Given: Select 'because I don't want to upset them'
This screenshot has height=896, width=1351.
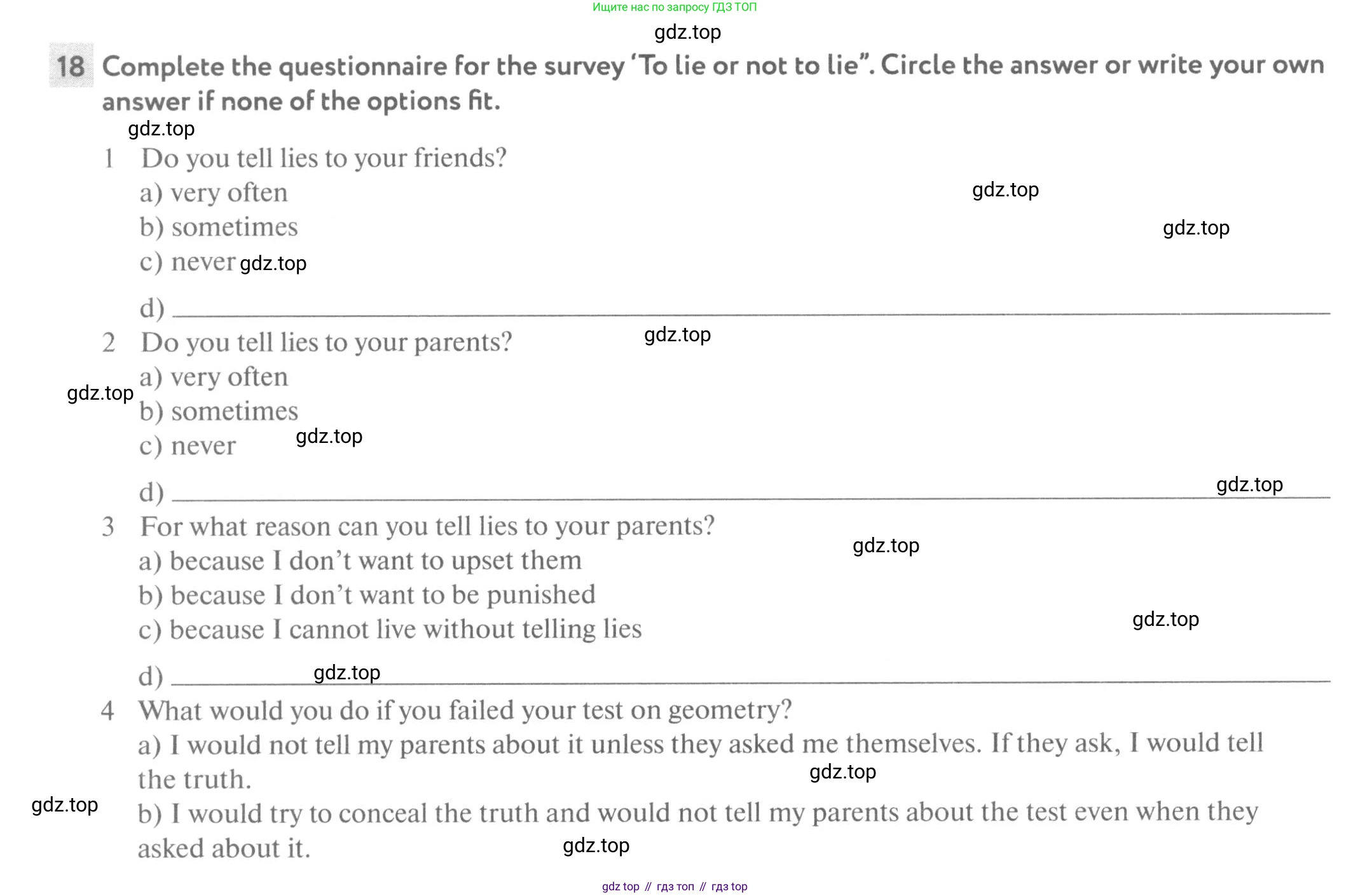Looking at the screenshot, I should click(x=360, y=561).
